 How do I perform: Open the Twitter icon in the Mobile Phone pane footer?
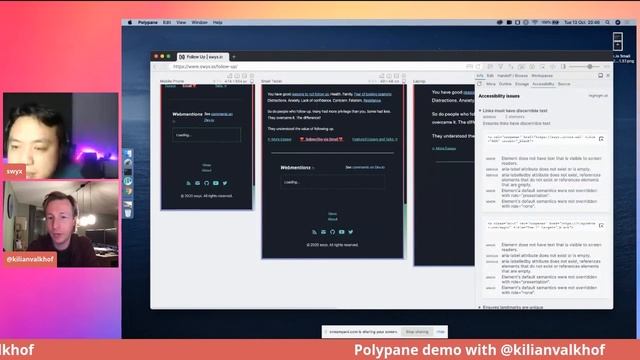point(225,183)
